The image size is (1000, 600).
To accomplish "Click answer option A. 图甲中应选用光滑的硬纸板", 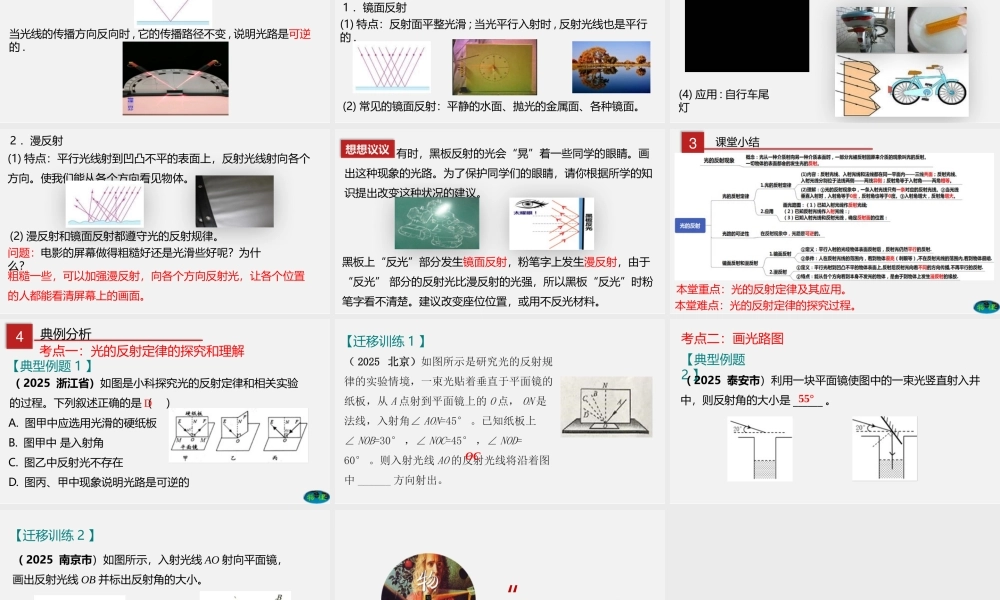I will (x=83, y=423).
